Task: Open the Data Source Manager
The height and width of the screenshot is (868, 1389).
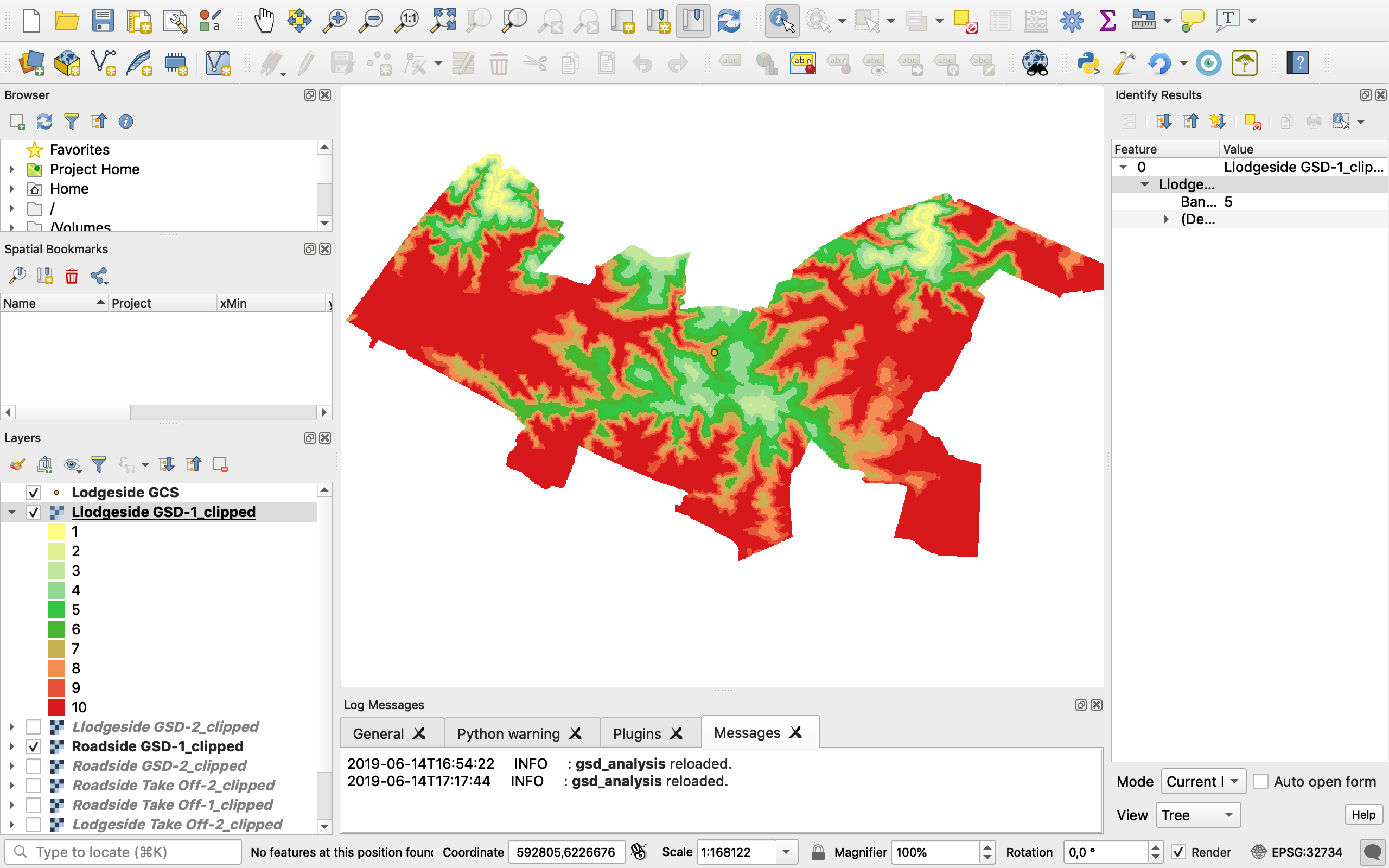Action: pyautogui.click(x=31, y=63)
